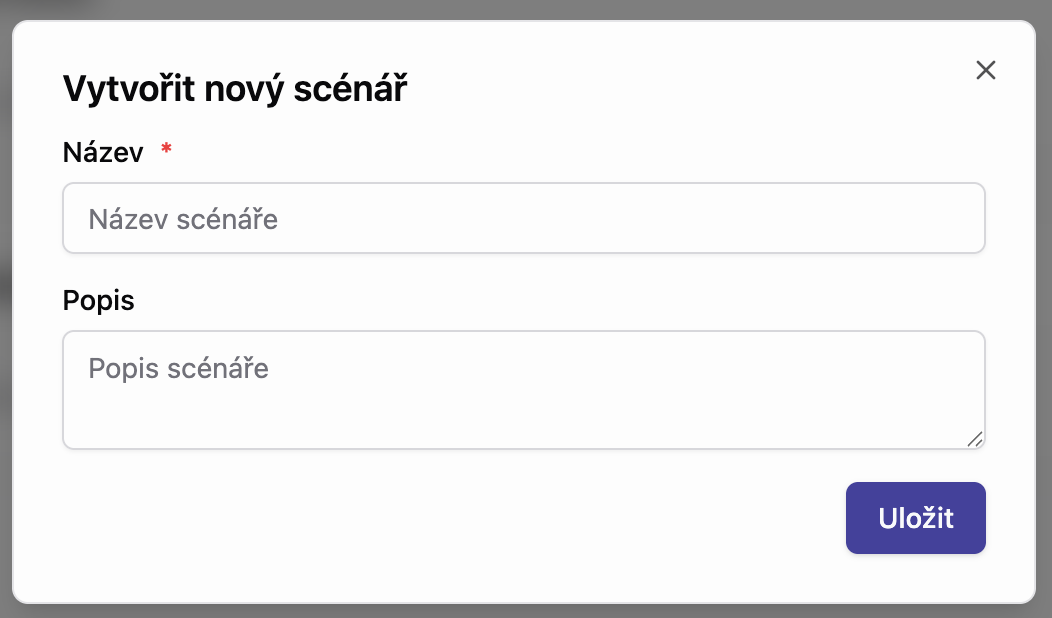This screenshot has height=618, width=1052.
Task: Click the dialog title Vytvořit nový scénář
Action: click(235, 88)
